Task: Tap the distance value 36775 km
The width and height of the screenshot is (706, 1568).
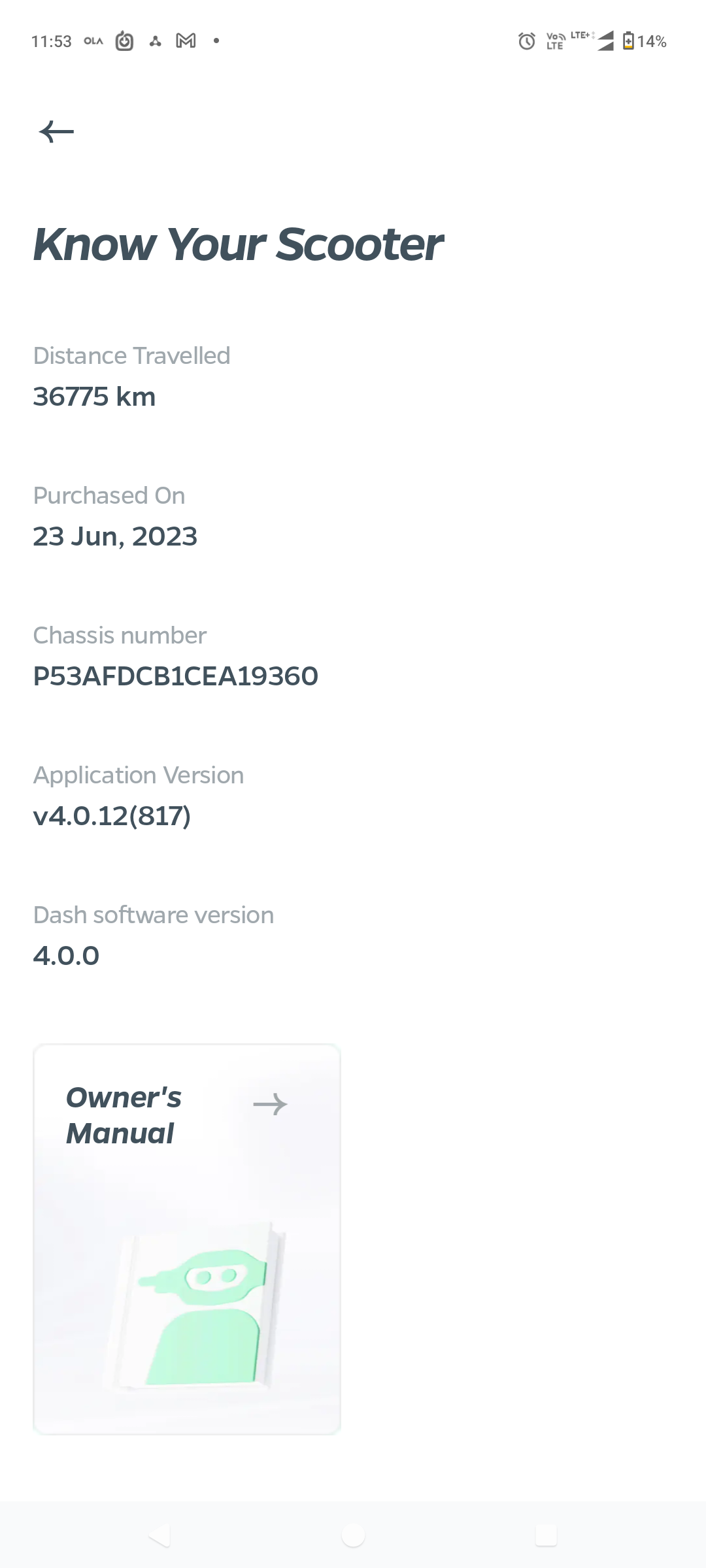Action: coord(94,397)
